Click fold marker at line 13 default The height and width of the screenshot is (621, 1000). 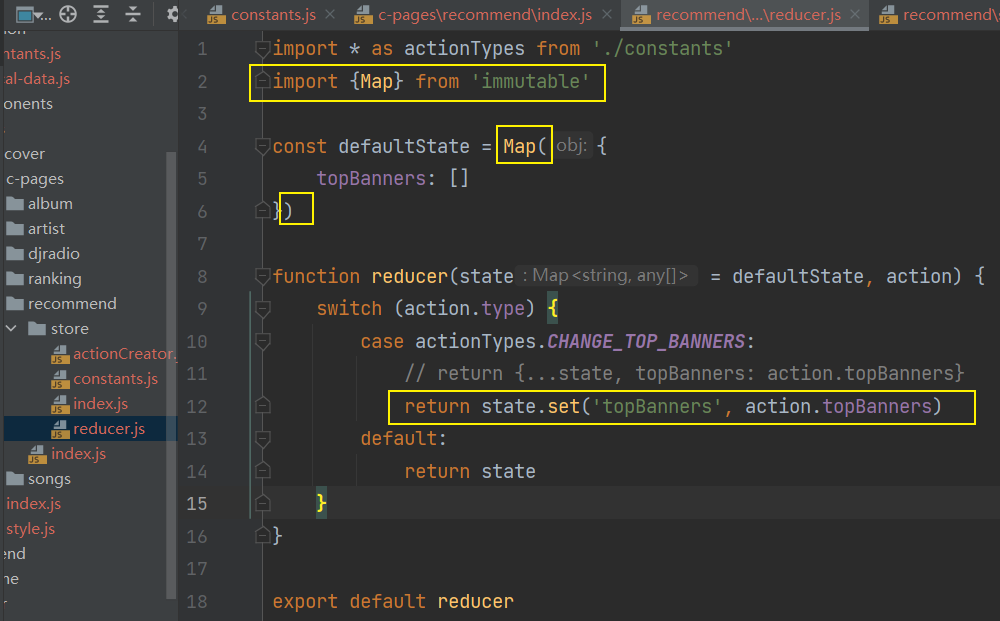262,439
